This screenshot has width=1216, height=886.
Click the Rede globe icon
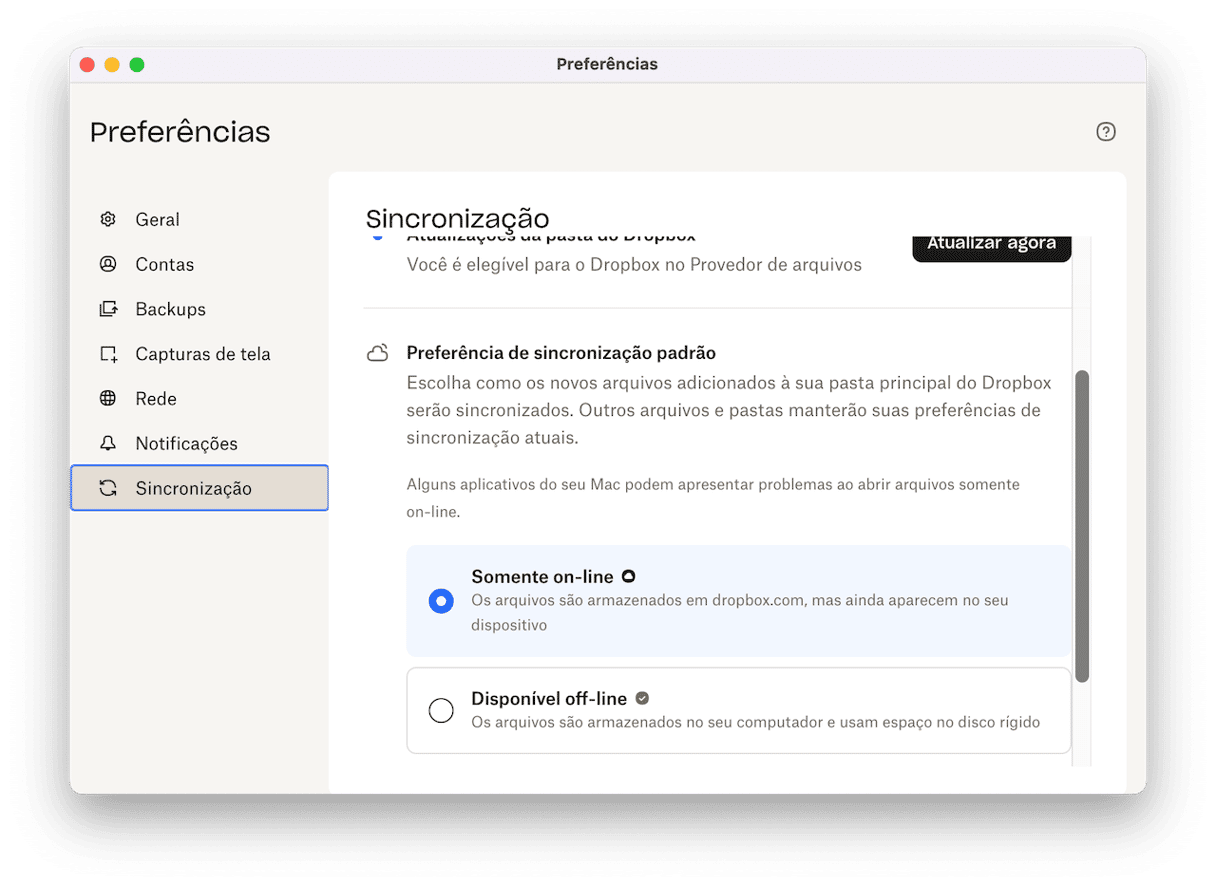tap(108, 399)
